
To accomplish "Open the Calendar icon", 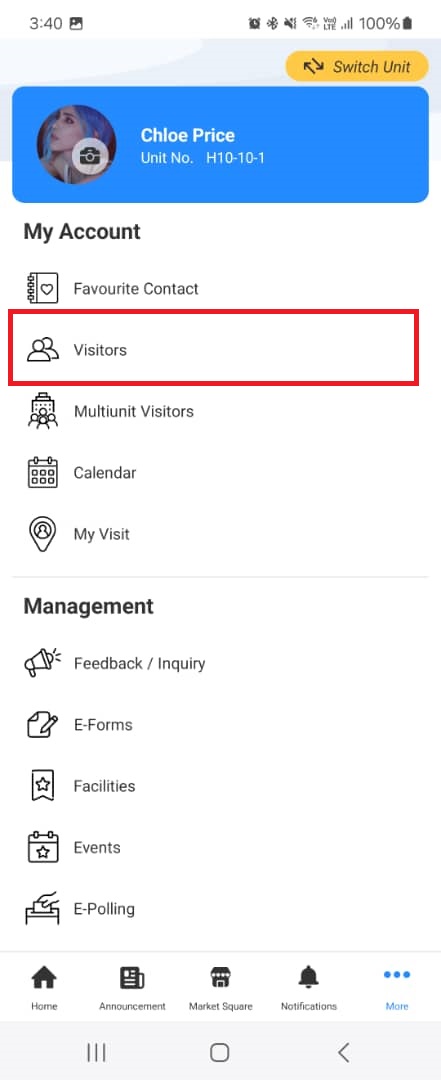I will 43,472.
